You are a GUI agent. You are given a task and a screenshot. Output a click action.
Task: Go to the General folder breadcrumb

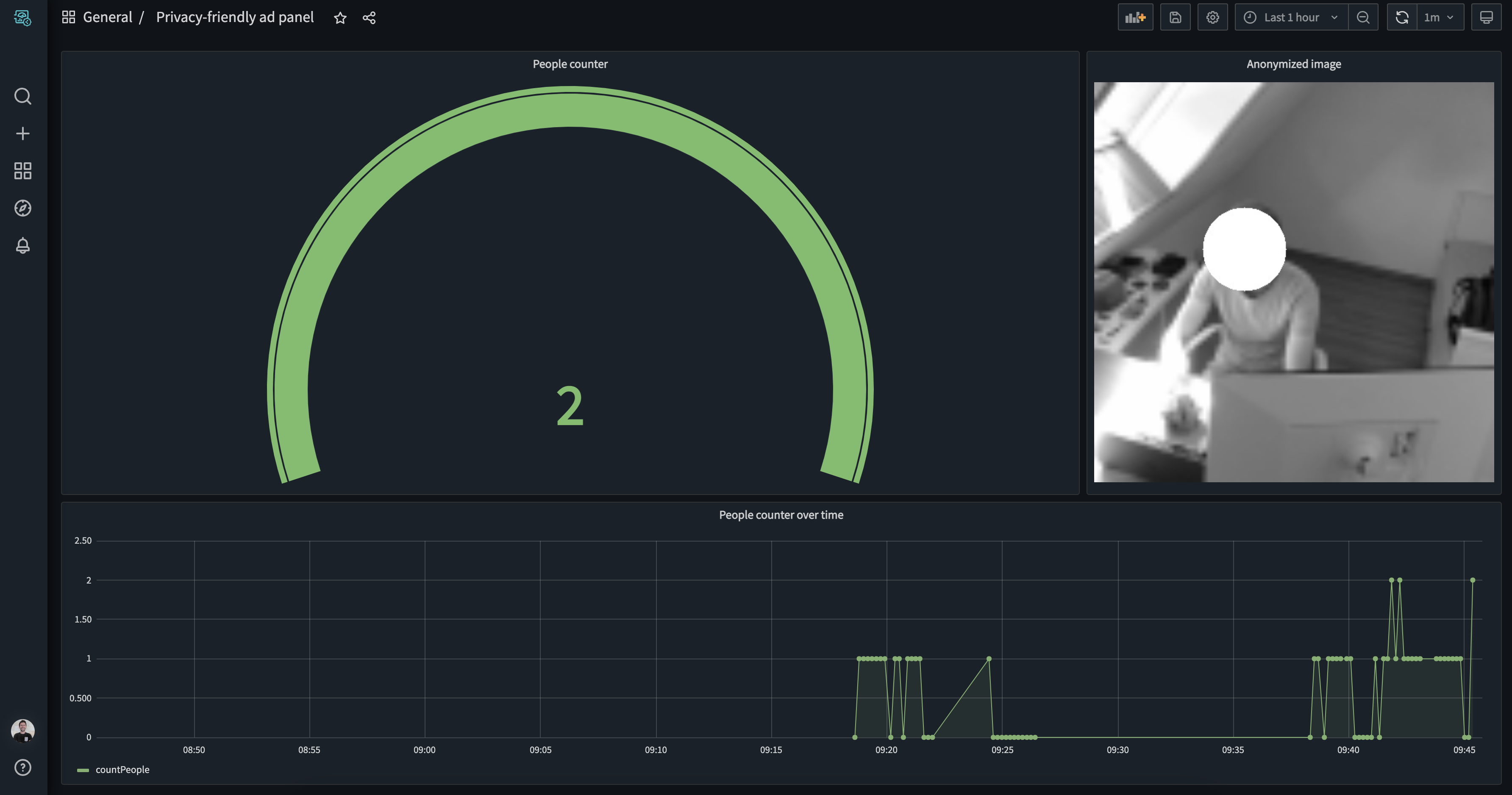coord(107,18)
